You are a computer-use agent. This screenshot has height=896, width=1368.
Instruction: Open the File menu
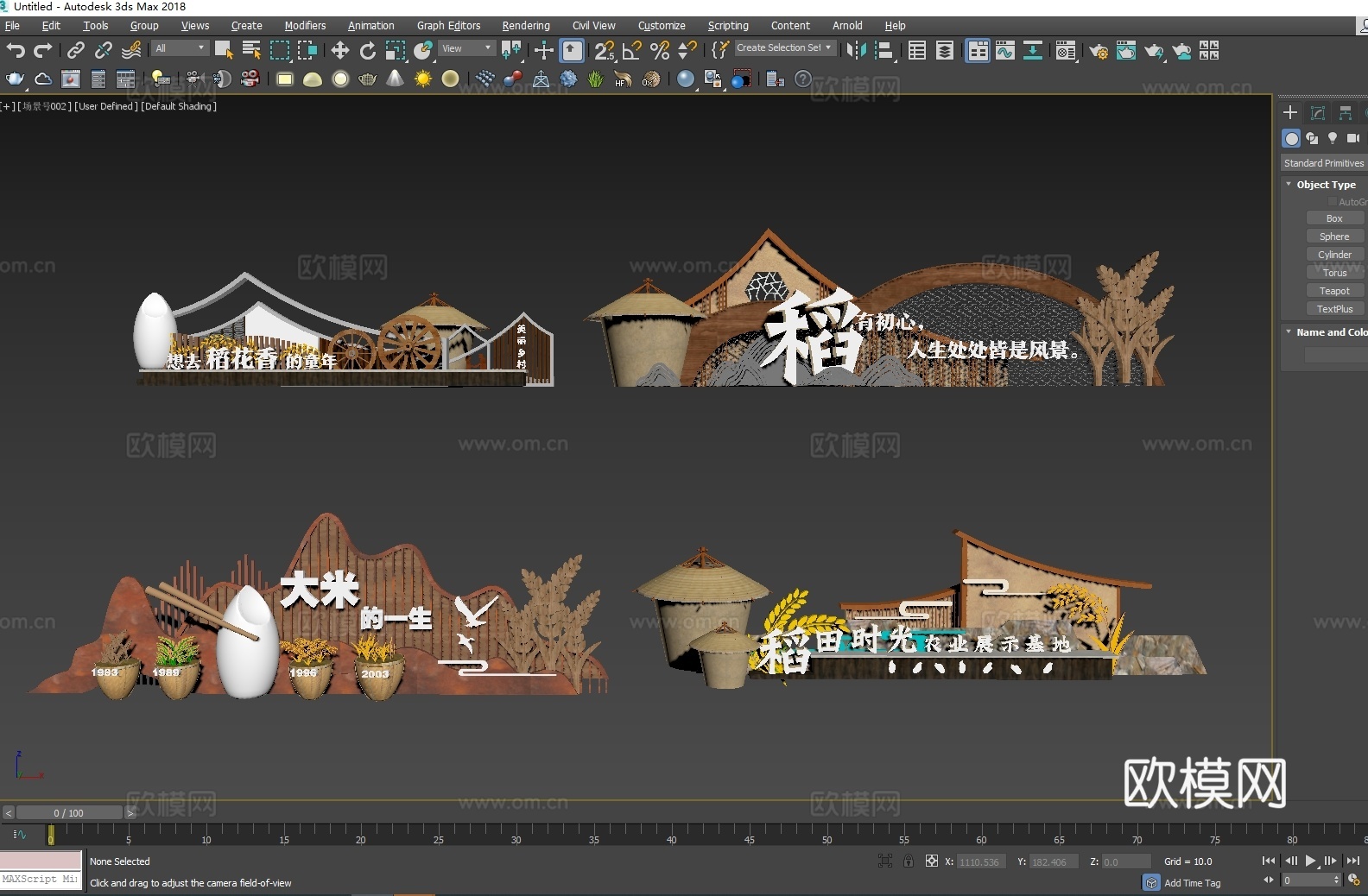(x=12, y=26)
